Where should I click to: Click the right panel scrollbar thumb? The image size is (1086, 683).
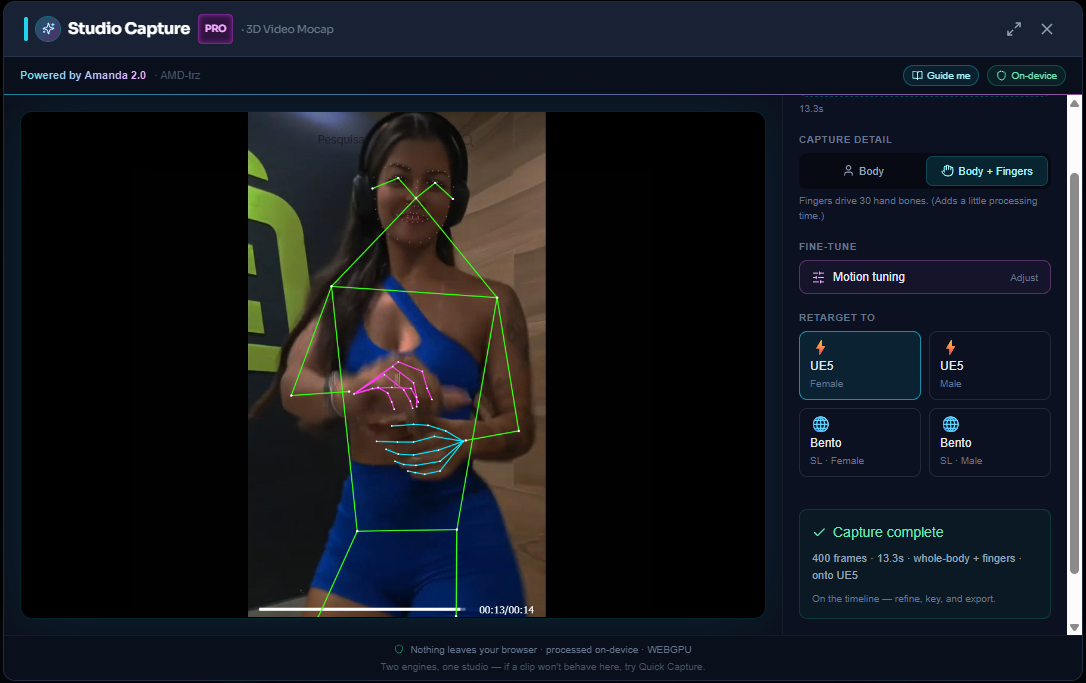(x=1074, y=373)
